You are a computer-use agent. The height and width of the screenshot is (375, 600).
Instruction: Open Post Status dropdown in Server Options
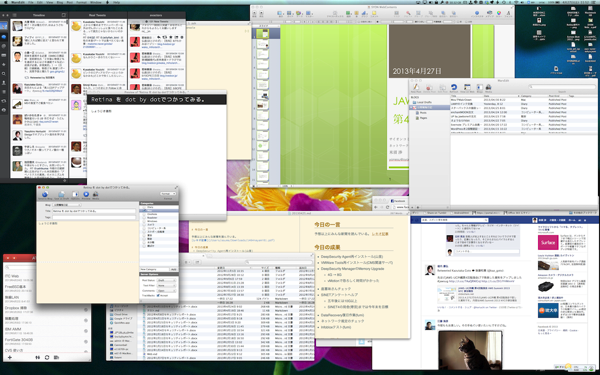(166, 280)
